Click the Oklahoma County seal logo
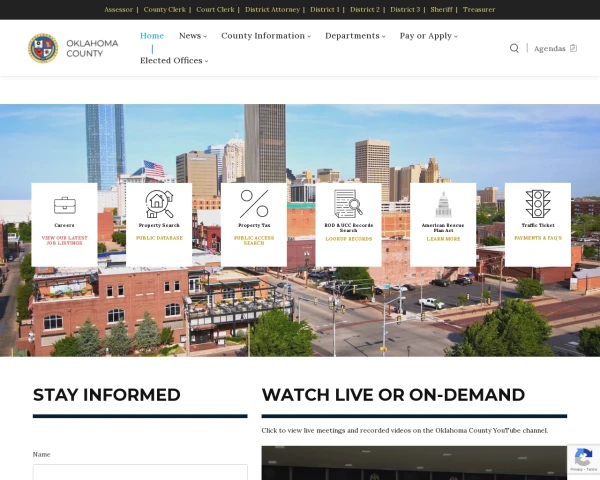The width and height of the screenshot is (600, 480). [x=43, y=48]
